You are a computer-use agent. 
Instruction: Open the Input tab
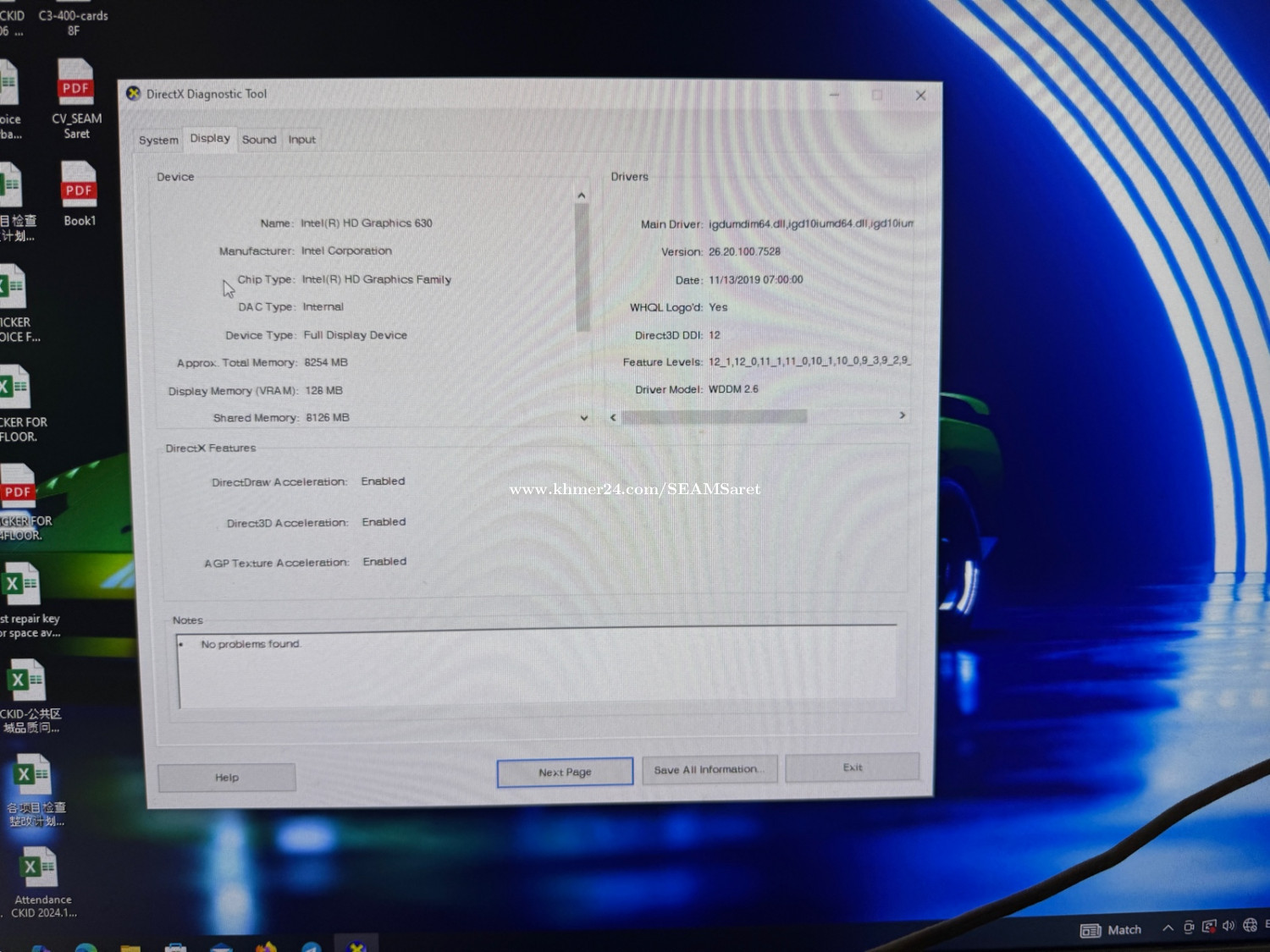coord(301,140)
